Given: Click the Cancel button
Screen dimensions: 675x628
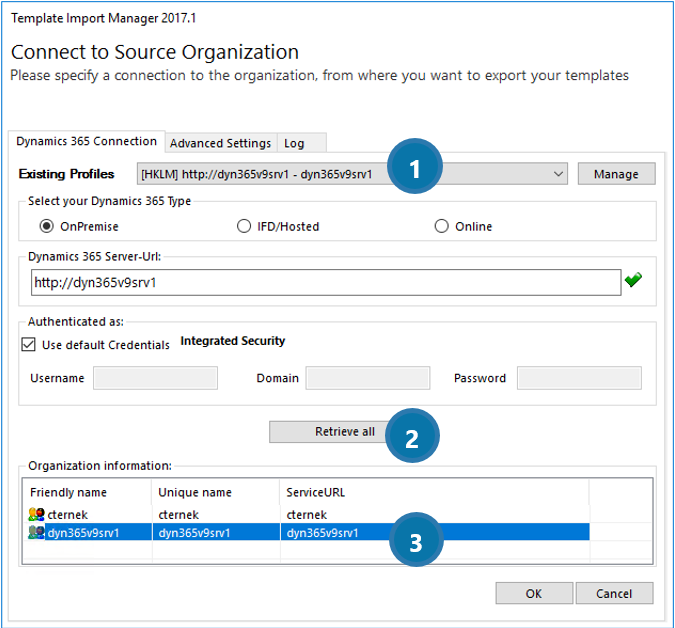Looking at the screenshot, I should click(614, 594).
